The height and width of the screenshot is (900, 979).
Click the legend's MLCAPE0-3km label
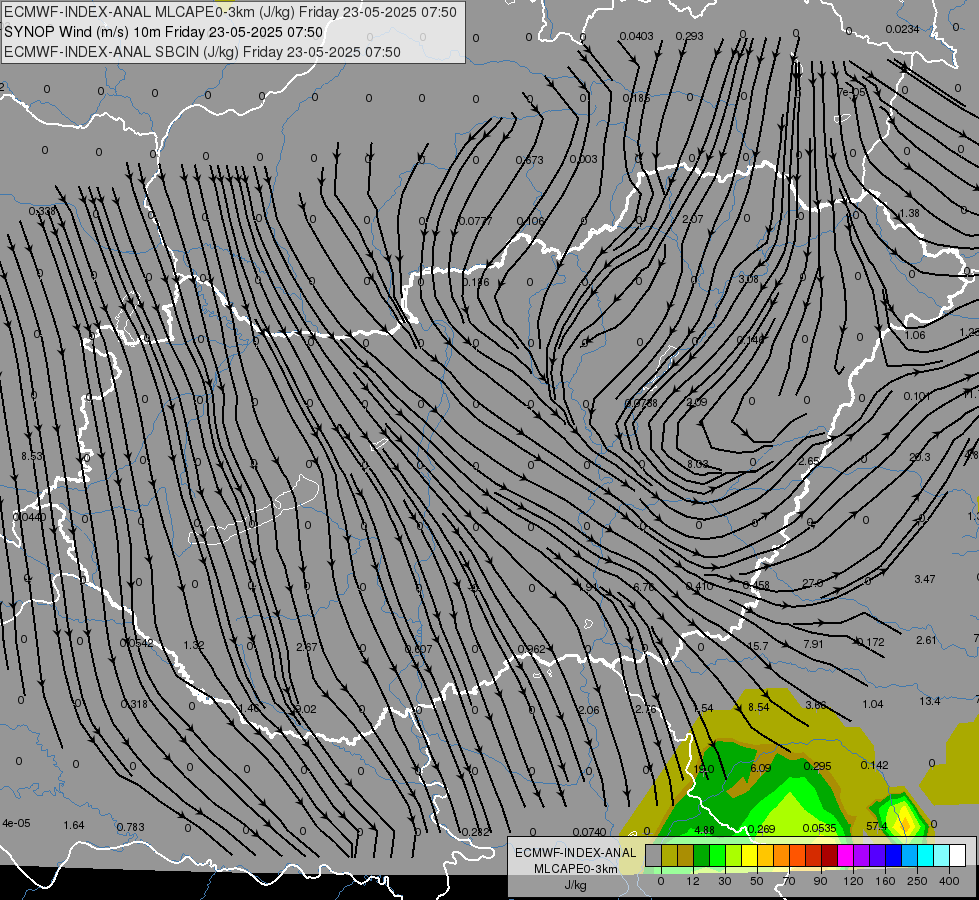[x=575, y=869]
